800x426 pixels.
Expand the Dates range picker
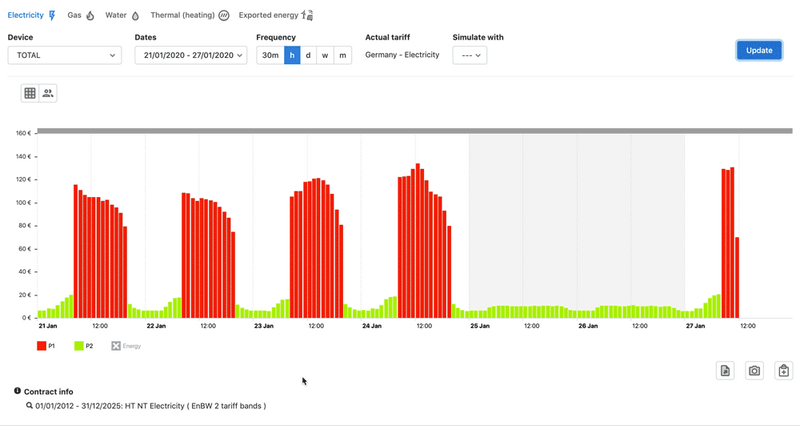(x=190, y=55)
